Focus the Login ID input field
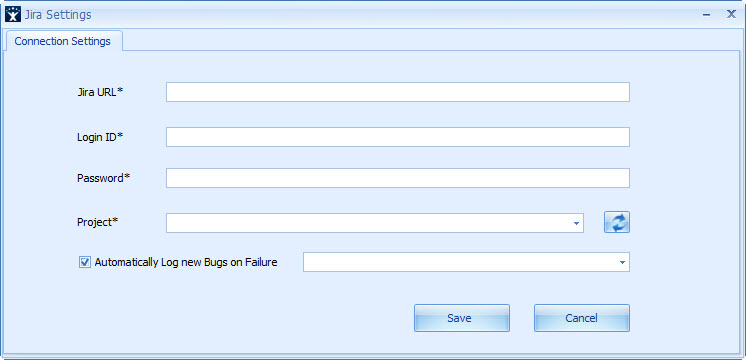The width and height of the screenshot is (746, 360). [398, 137]
